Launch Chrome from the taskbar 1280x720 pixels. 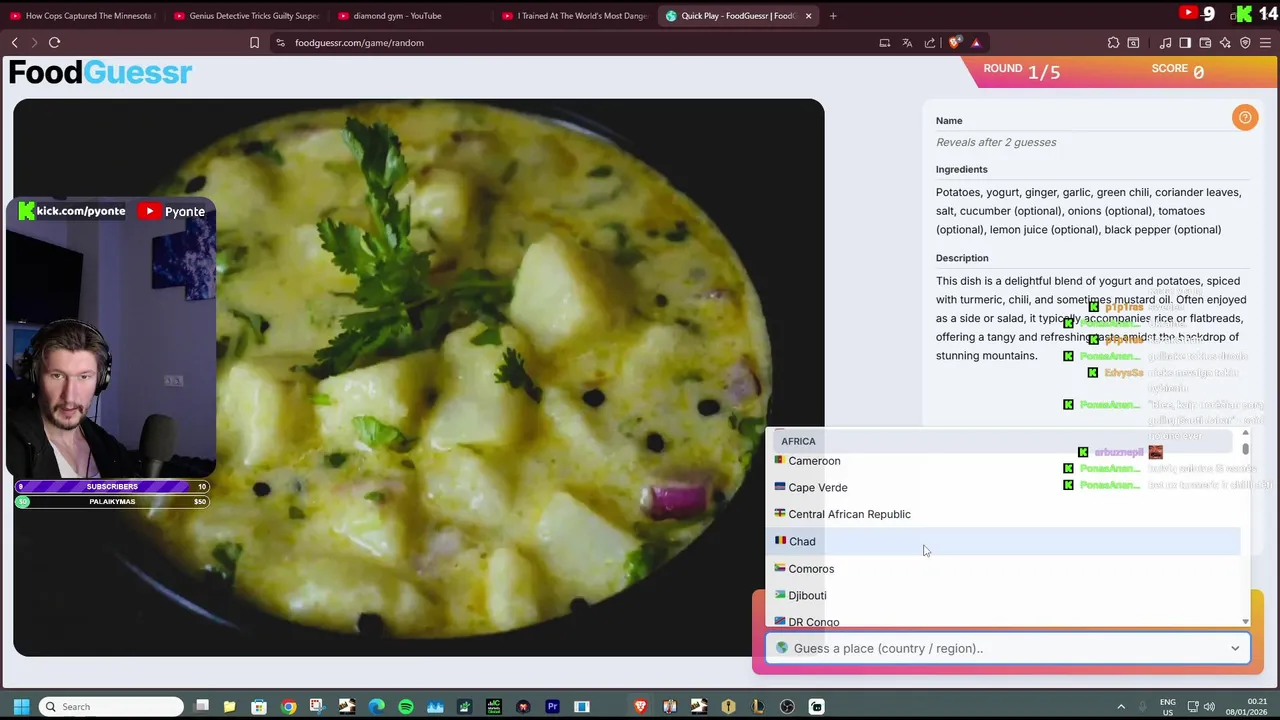click(288, 707)
